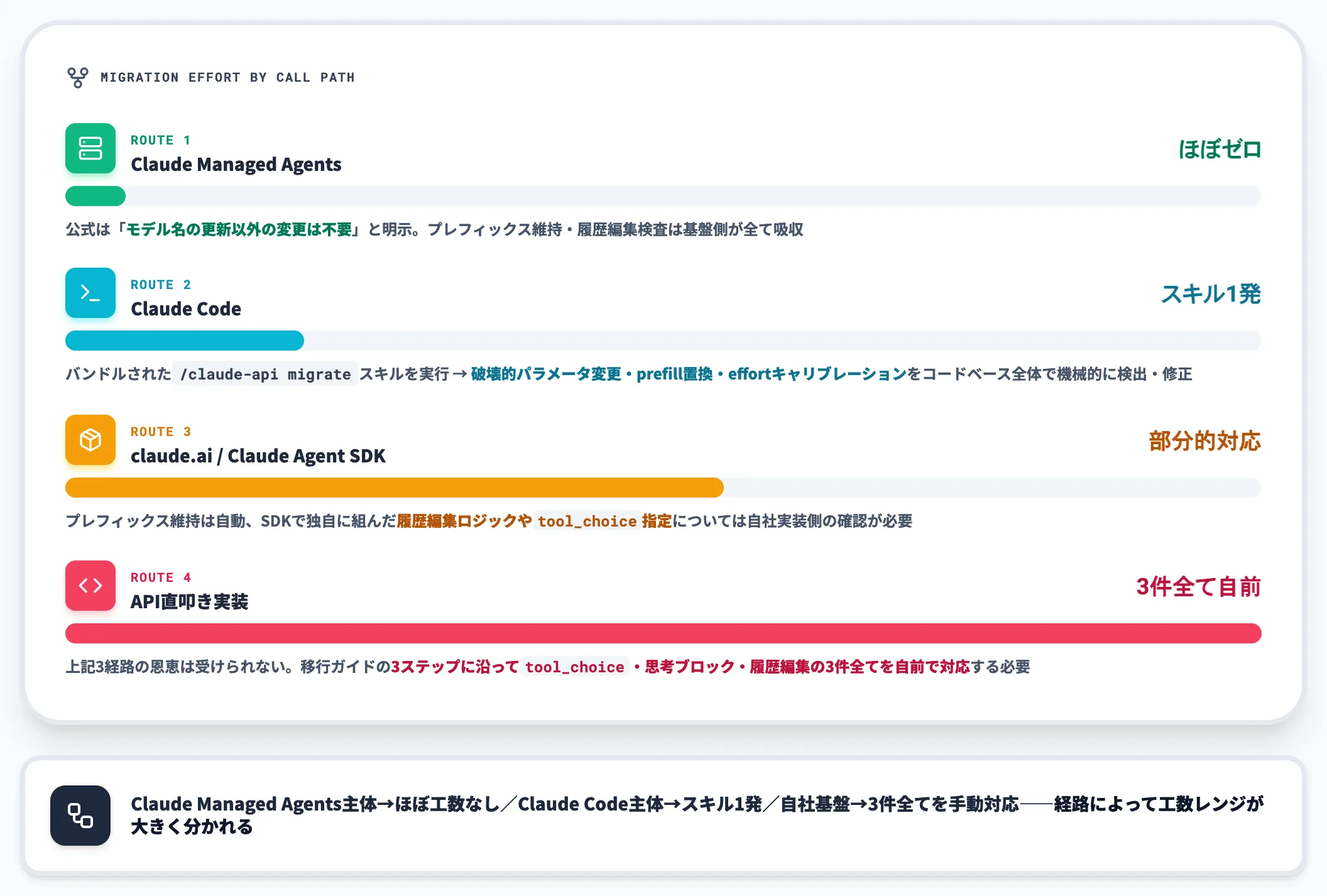This screenshot has width=1327, height=896.
Task: Click the highlighted effortキャリブレーション text
Action: [x=817, y=374]
